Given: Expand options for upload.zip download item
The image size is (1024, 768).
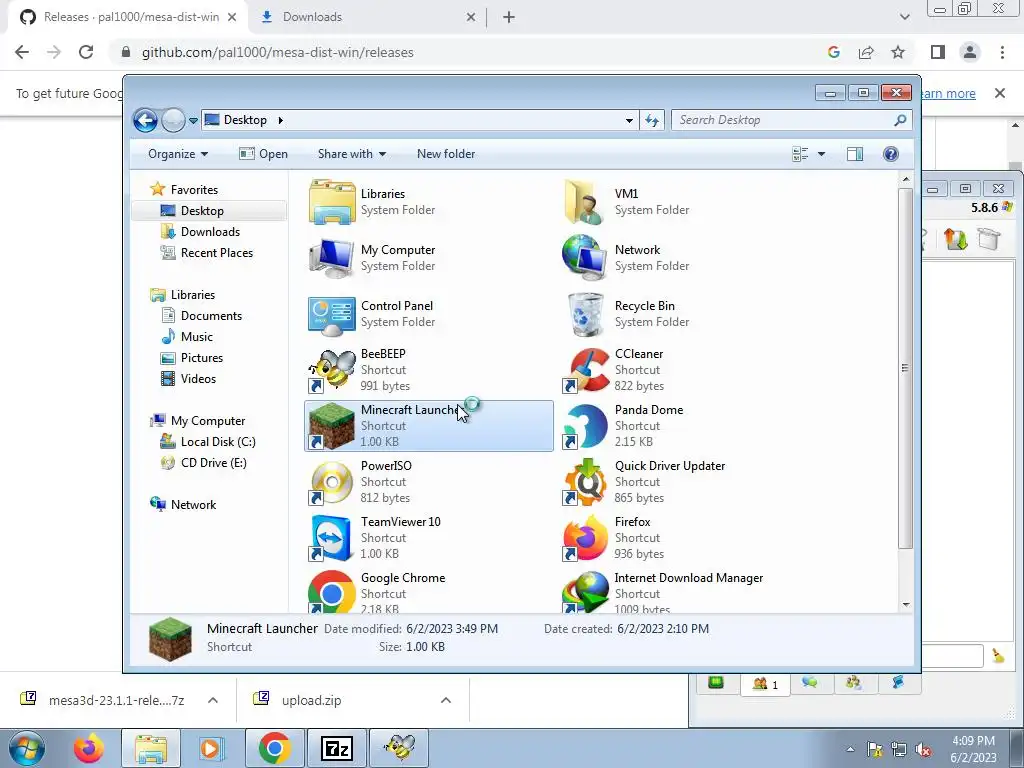Looking at the screenshot, I should click(446, 700).
